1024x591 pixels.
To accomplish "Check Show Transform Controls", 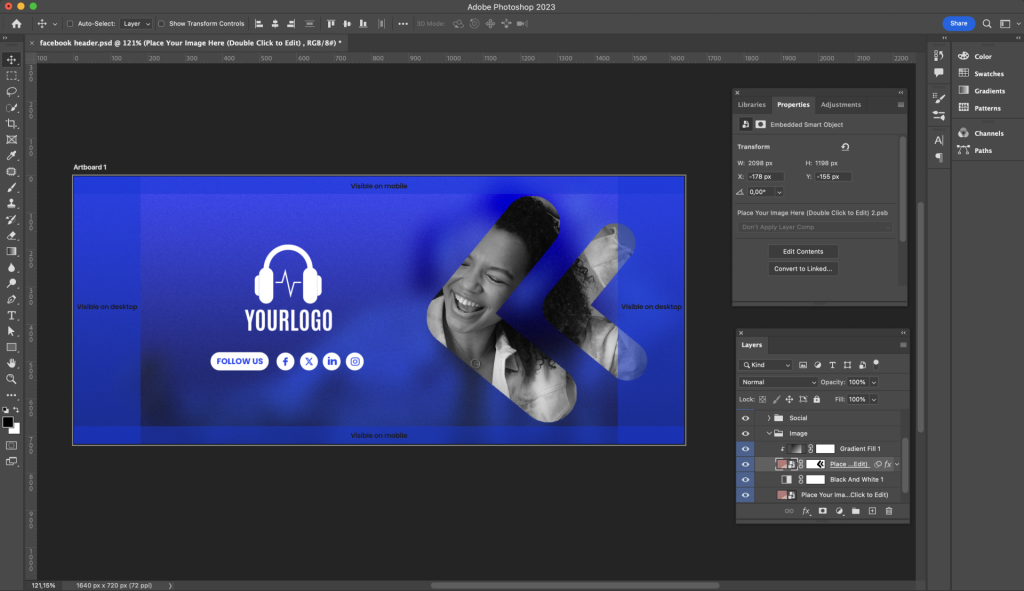I will click(x=162, y=23).
